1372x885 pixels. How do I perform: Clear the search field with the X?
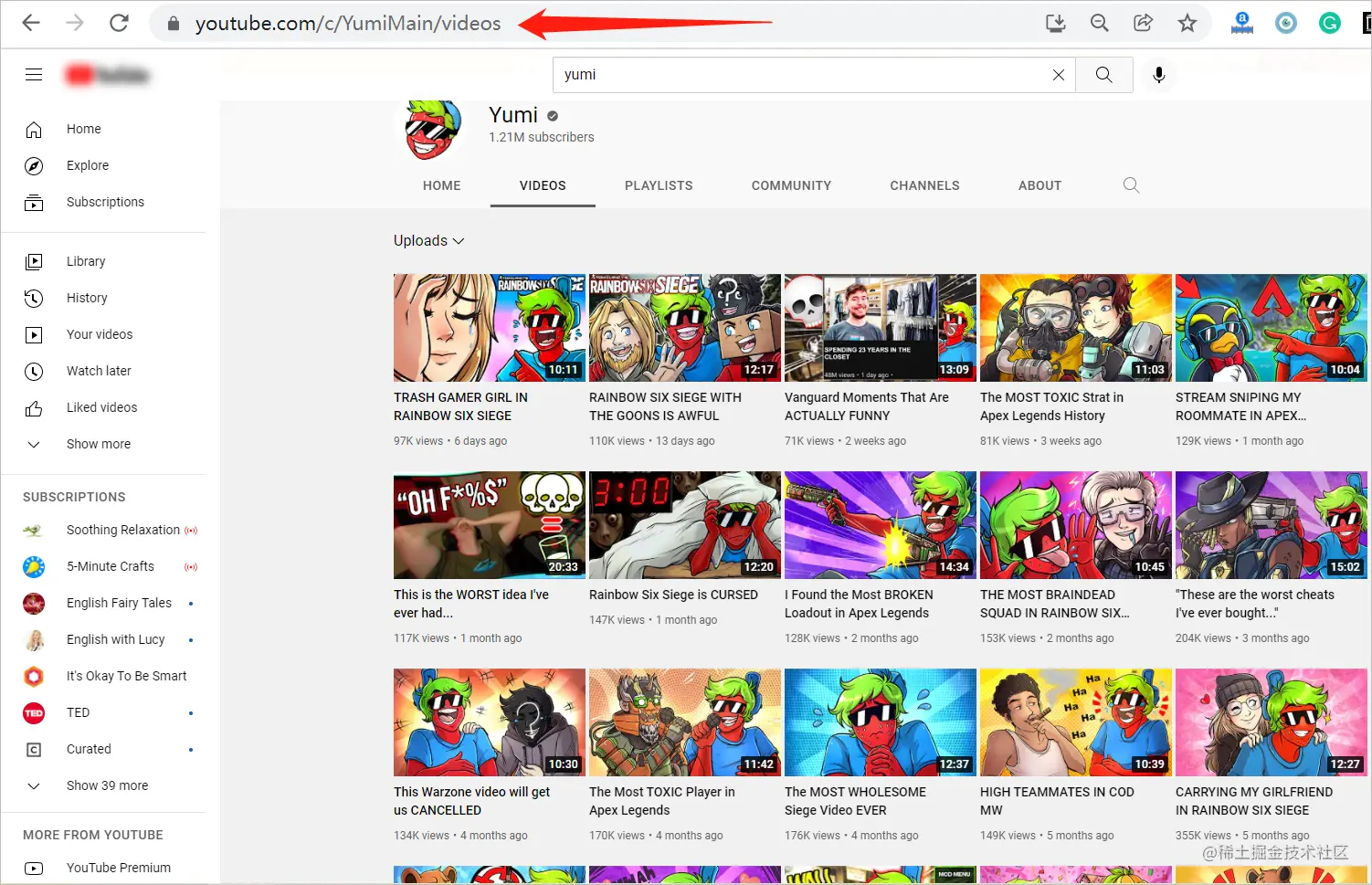(x=1058, y=74)
